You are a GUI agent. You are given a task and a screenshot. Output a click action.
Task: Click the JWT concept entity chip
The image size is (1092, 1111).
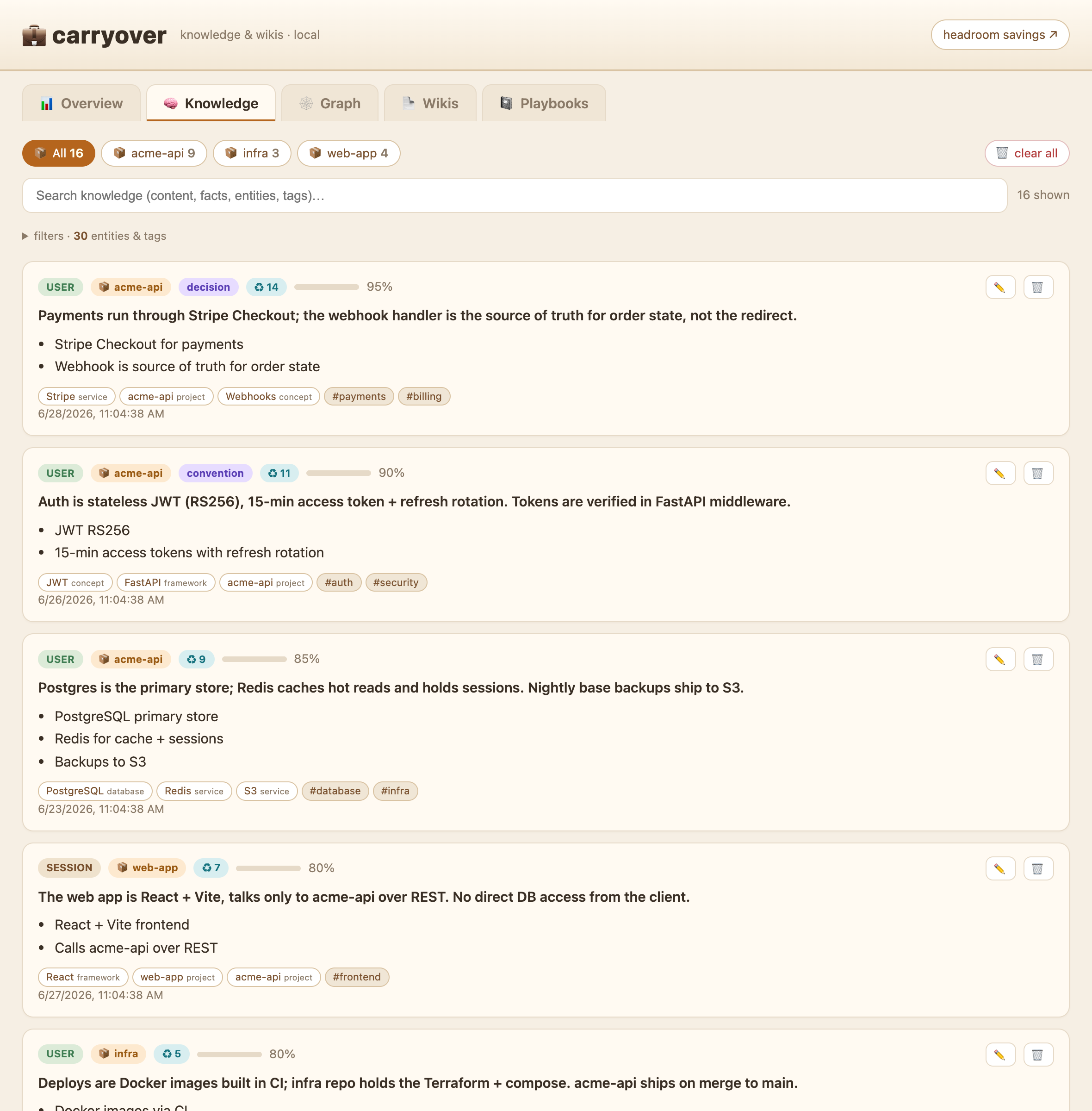(x=75, y=582)
